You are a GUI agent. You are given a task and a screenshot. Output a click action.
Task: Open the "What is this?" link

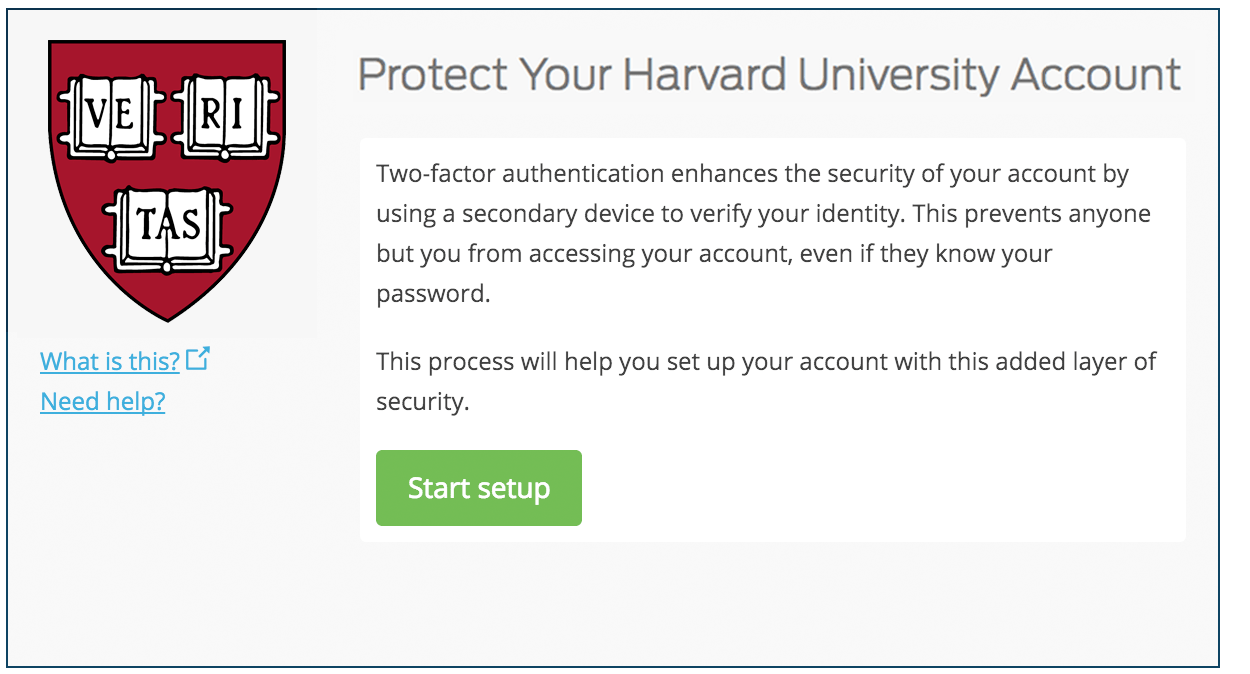click(110, 361)
